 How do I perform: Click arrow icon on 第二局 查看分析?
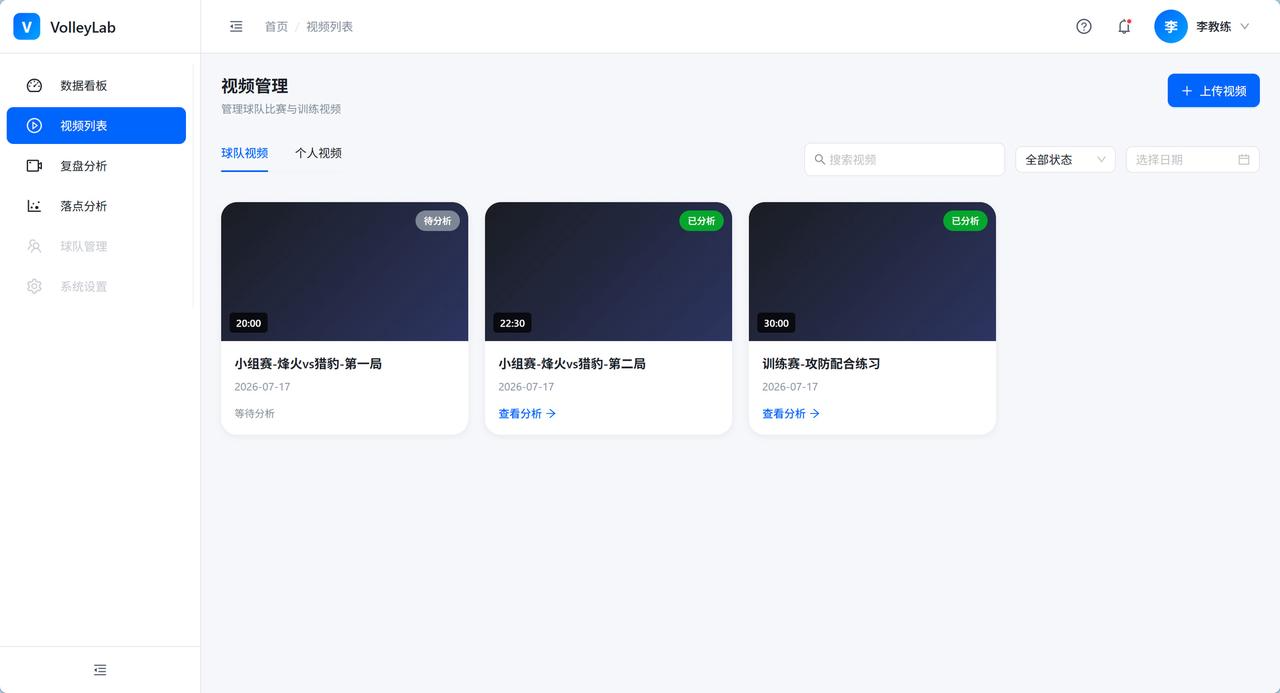pos(551,414)
